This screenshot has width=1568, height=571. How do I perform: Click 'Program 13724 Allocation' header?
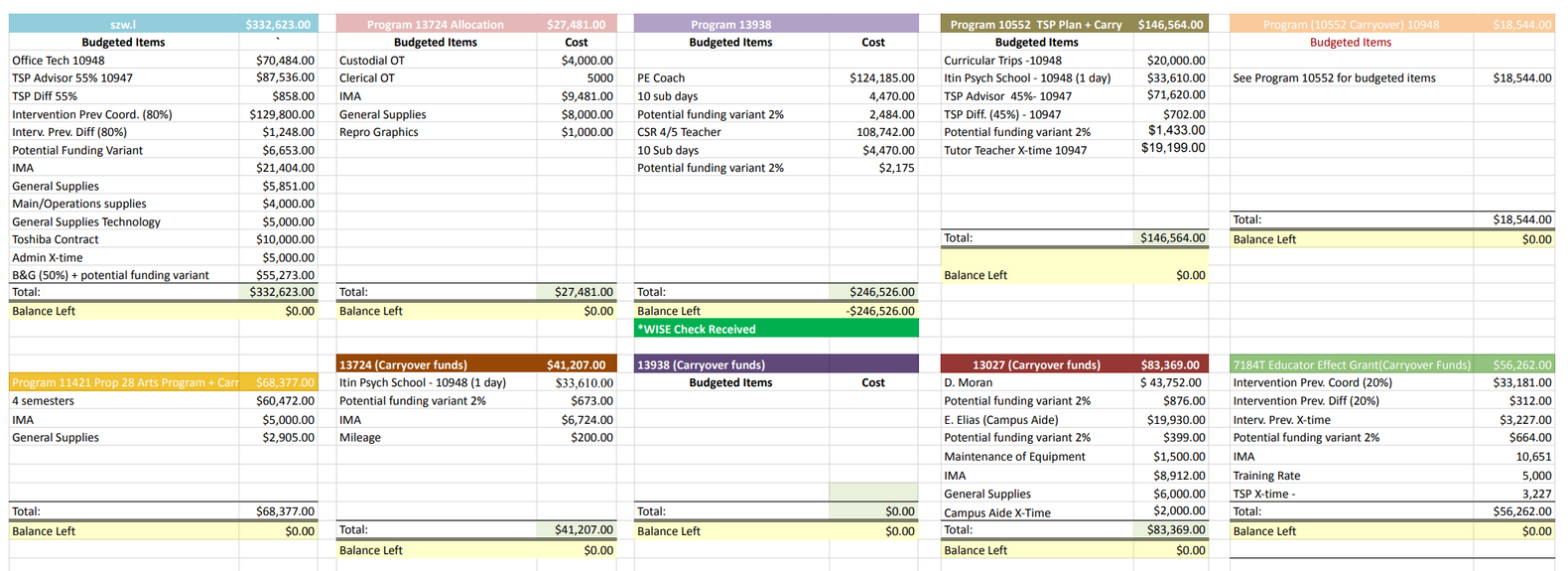[x=436, y=24]
